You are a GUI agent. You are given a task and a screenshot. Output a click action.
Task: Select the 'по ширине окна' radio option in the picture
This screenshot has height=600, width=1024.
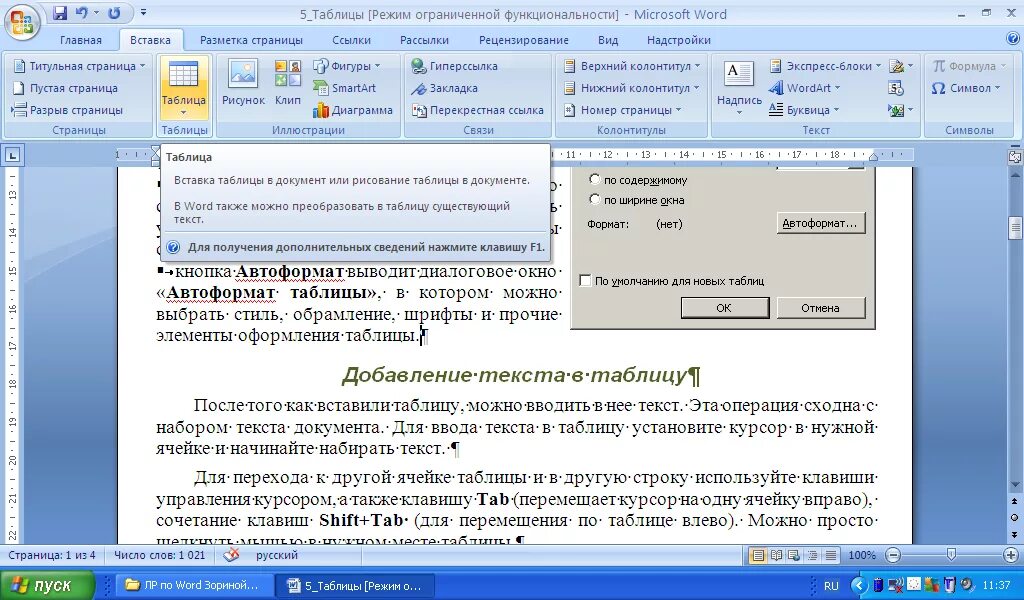594,198
